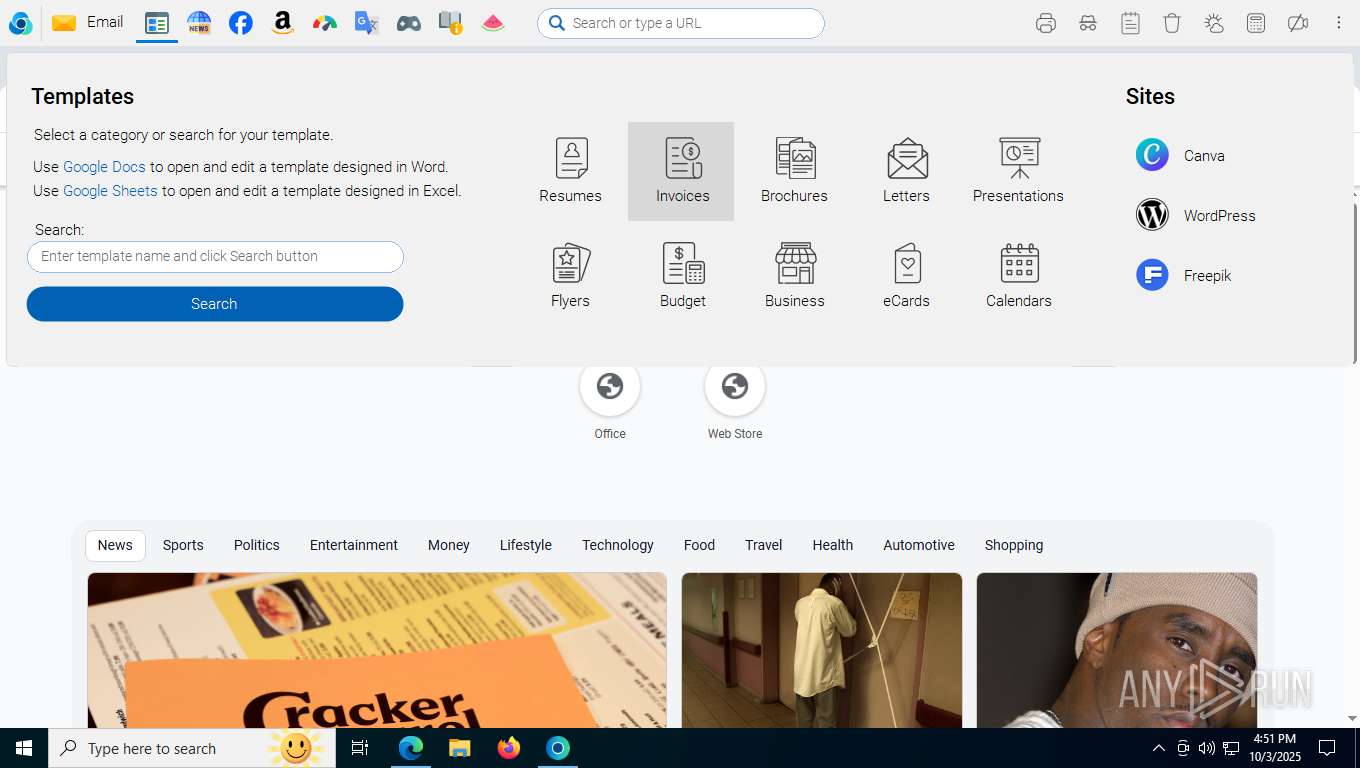The image size is (1360, 768).
Task: Switch to the Money tab
Action: click(x=449, y=545)
